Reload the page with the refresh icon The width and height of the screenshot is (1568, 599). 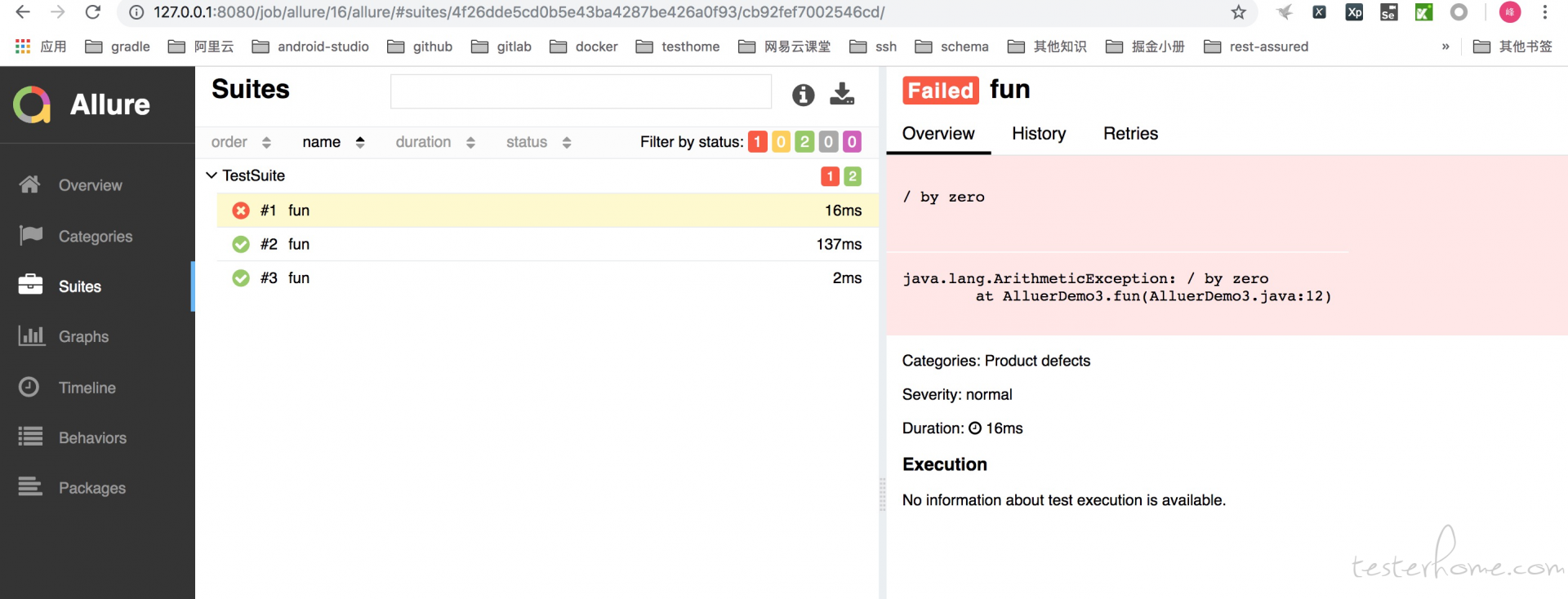[93, 12]
